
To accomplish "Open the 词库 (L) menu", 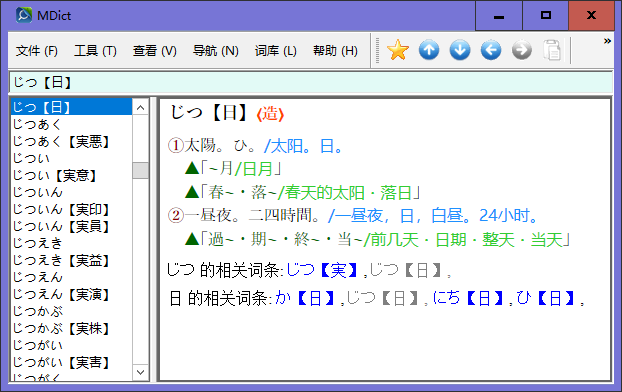I will point(276,51).
